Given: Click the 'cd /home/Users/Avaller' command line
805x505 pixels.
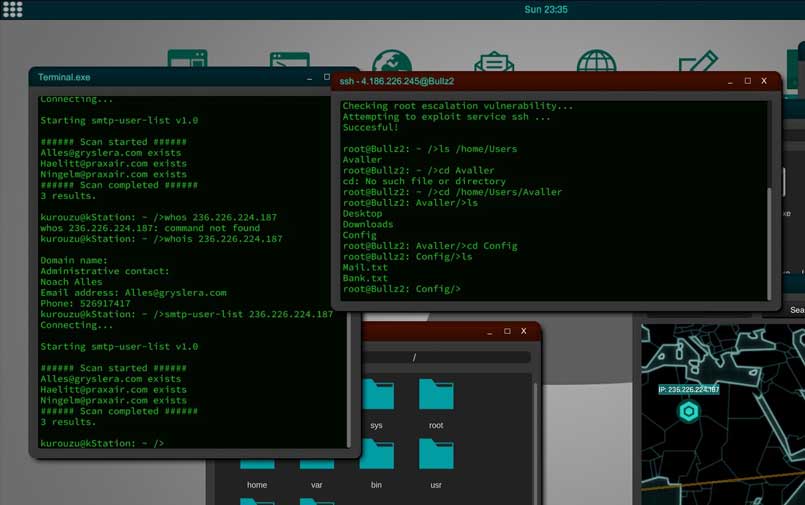Looking at the screenshot, I should click(x=452, y=192).
